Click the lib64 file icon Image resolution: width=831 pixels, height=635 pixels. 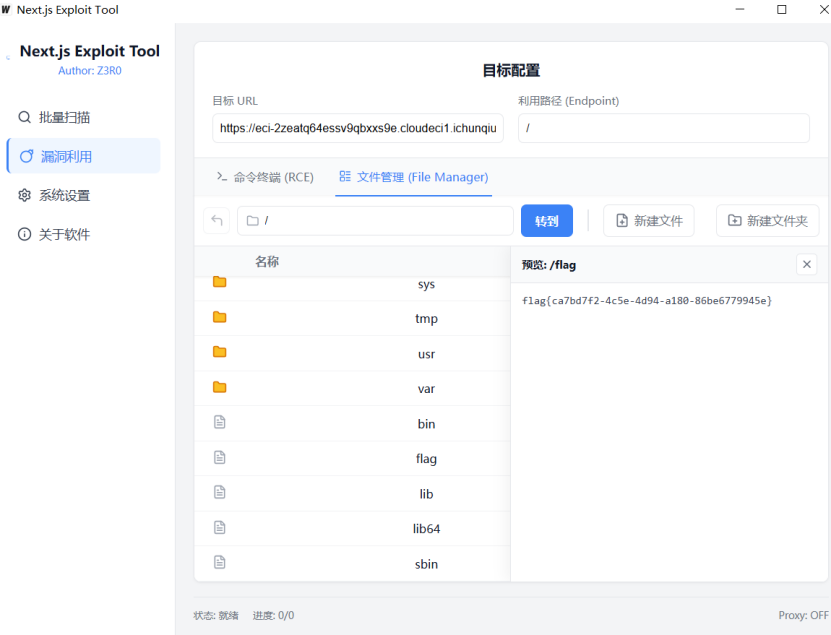[x=220, y=528]
